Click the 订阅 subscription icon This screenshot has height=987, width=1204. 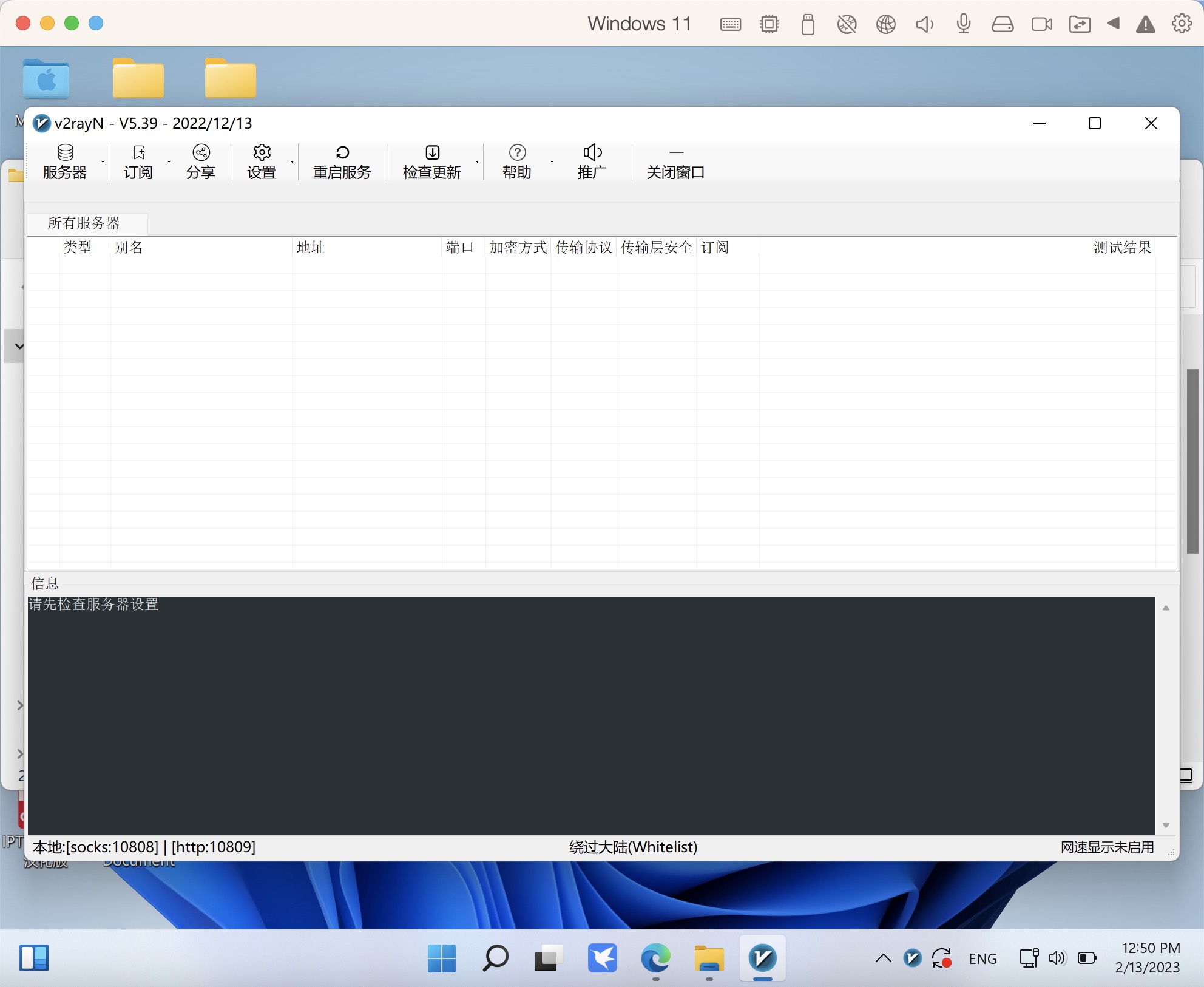click(x=138, y=152)
